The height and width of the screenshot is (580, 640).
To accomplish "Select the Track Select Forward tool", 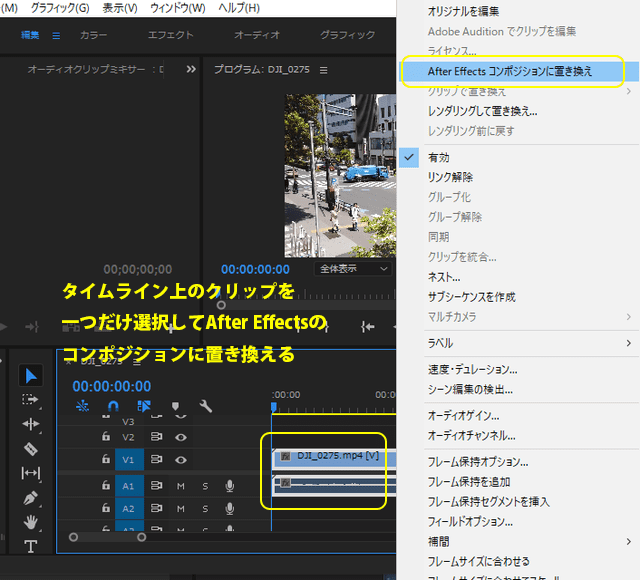I will [x=30, y=399].
